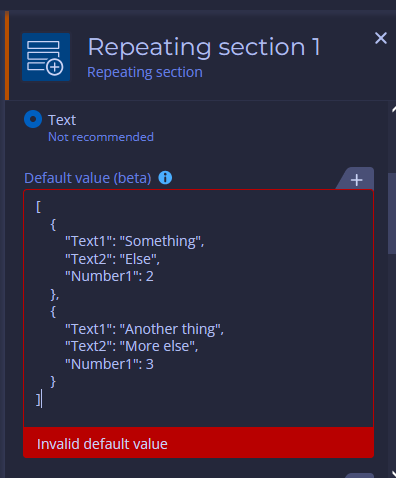Image resolution: width=396 pixels, height=478 pixels.
Task: Select the Text radio option
Action: [x=33, y=119]
